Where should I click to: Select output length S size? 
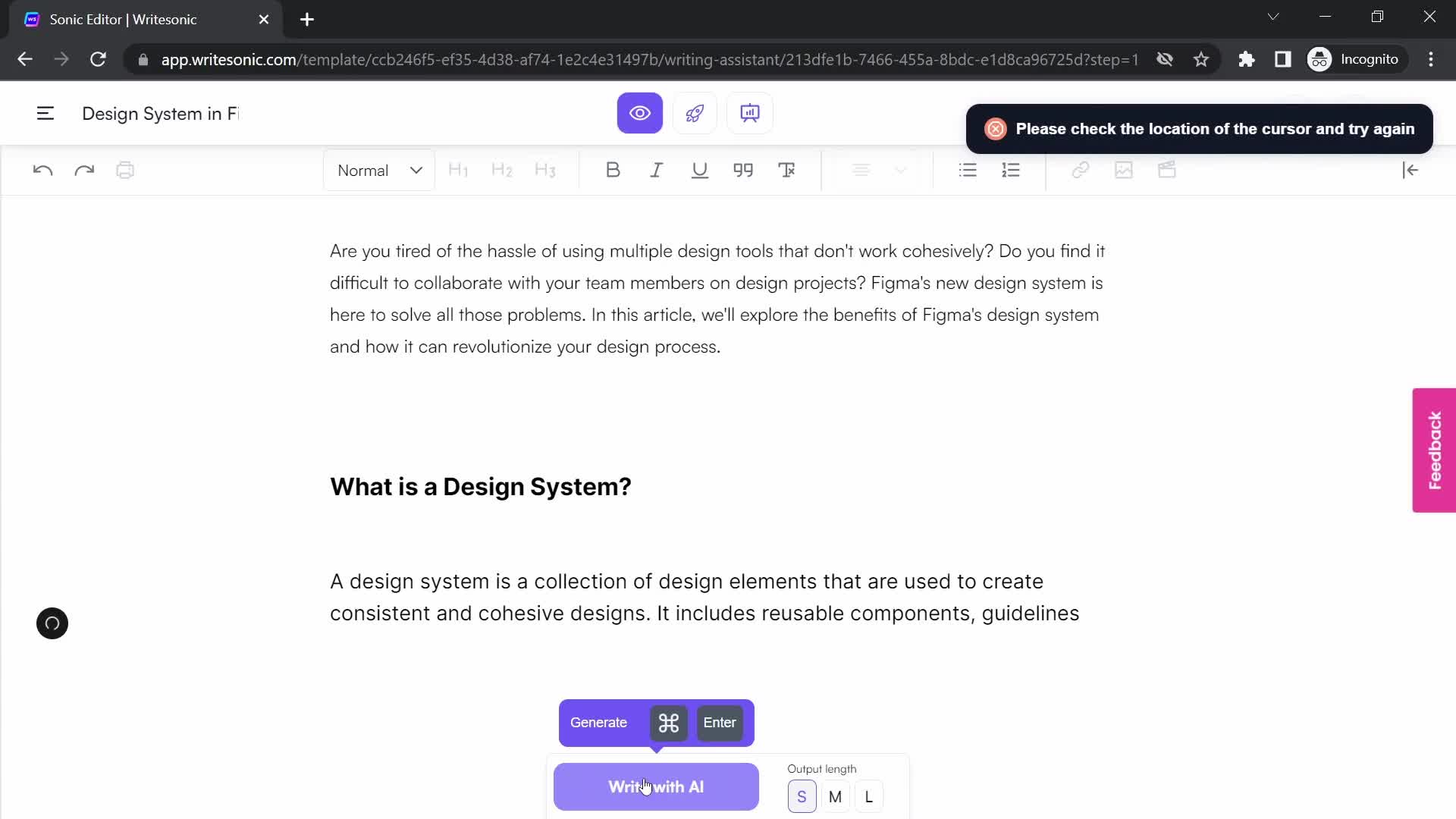click(x=801, y=797)
